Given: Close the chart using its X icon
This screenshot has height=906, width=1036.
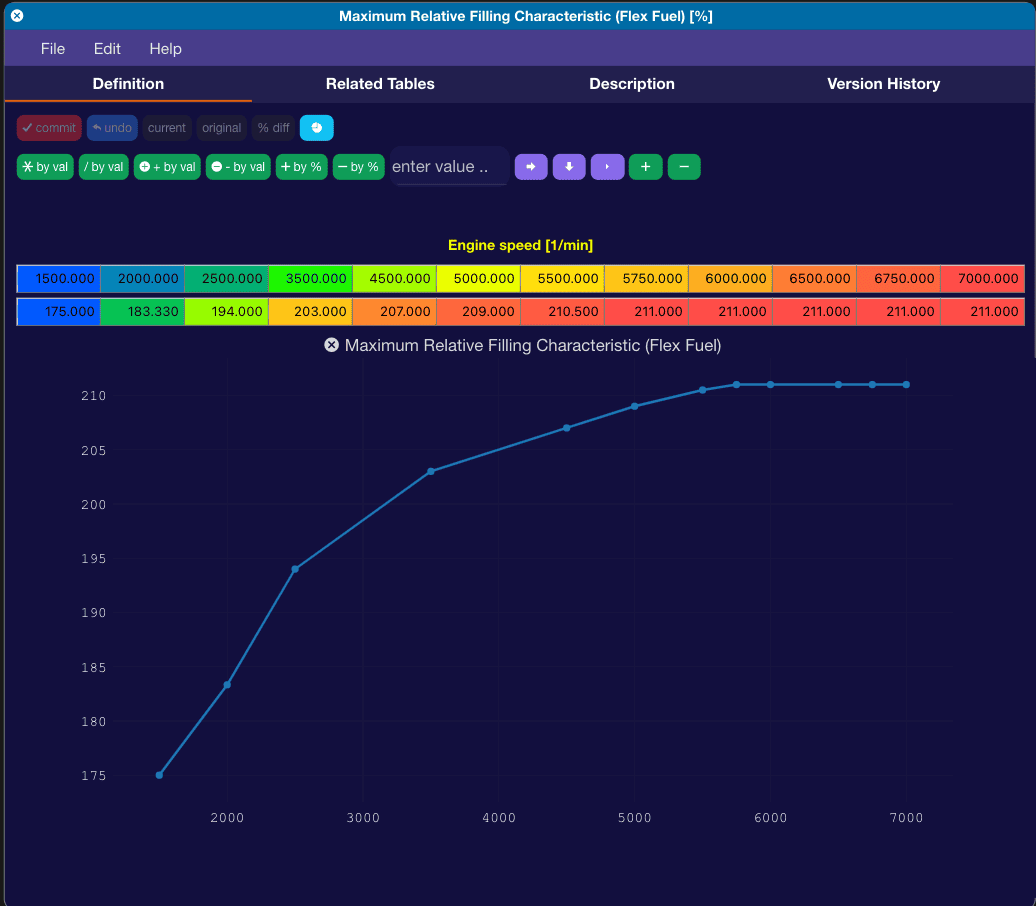Looking at the screenshot, I should pos(332,345).
